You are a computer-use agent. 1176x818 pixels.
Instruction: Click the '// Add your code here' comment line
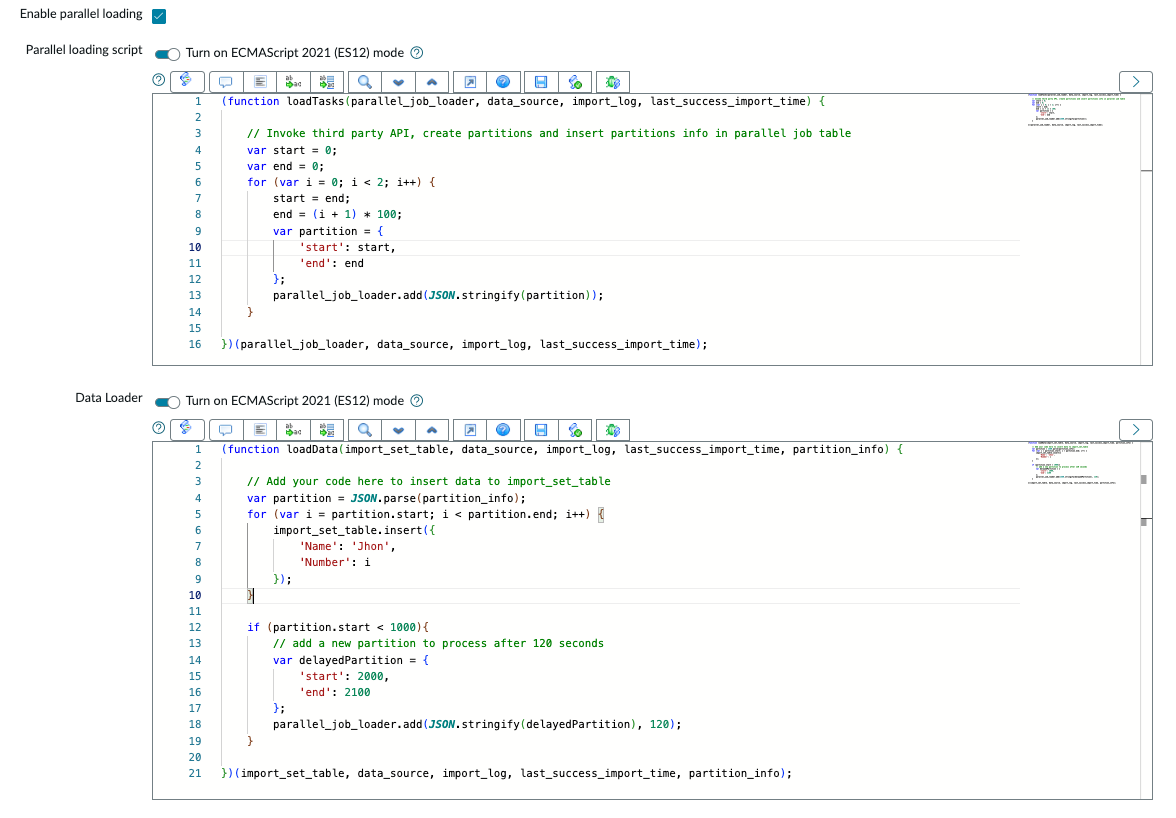(428, 481)
